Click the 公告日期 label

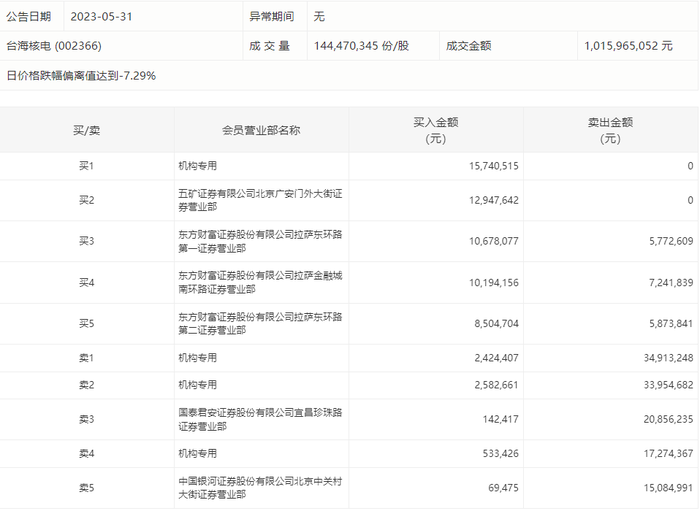tap(29, 17)
